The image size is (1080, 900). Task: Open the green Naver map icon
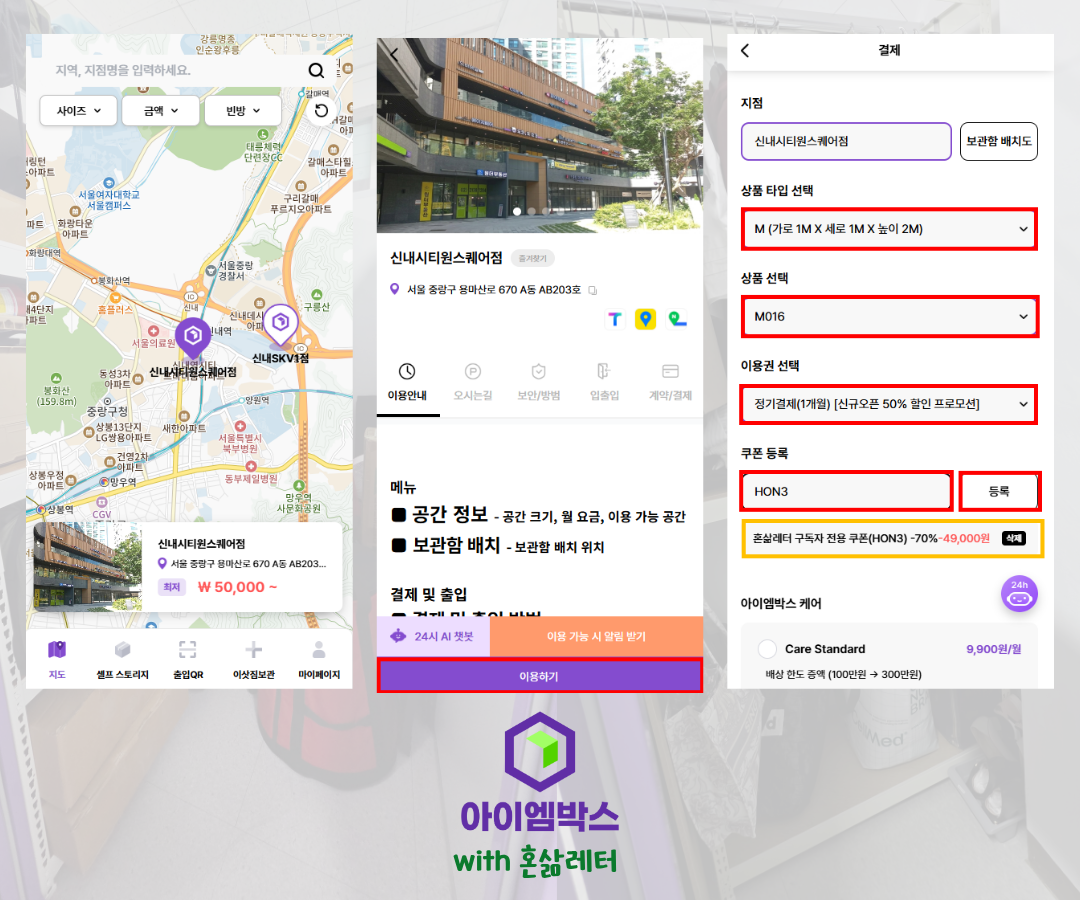pos(677,319)
